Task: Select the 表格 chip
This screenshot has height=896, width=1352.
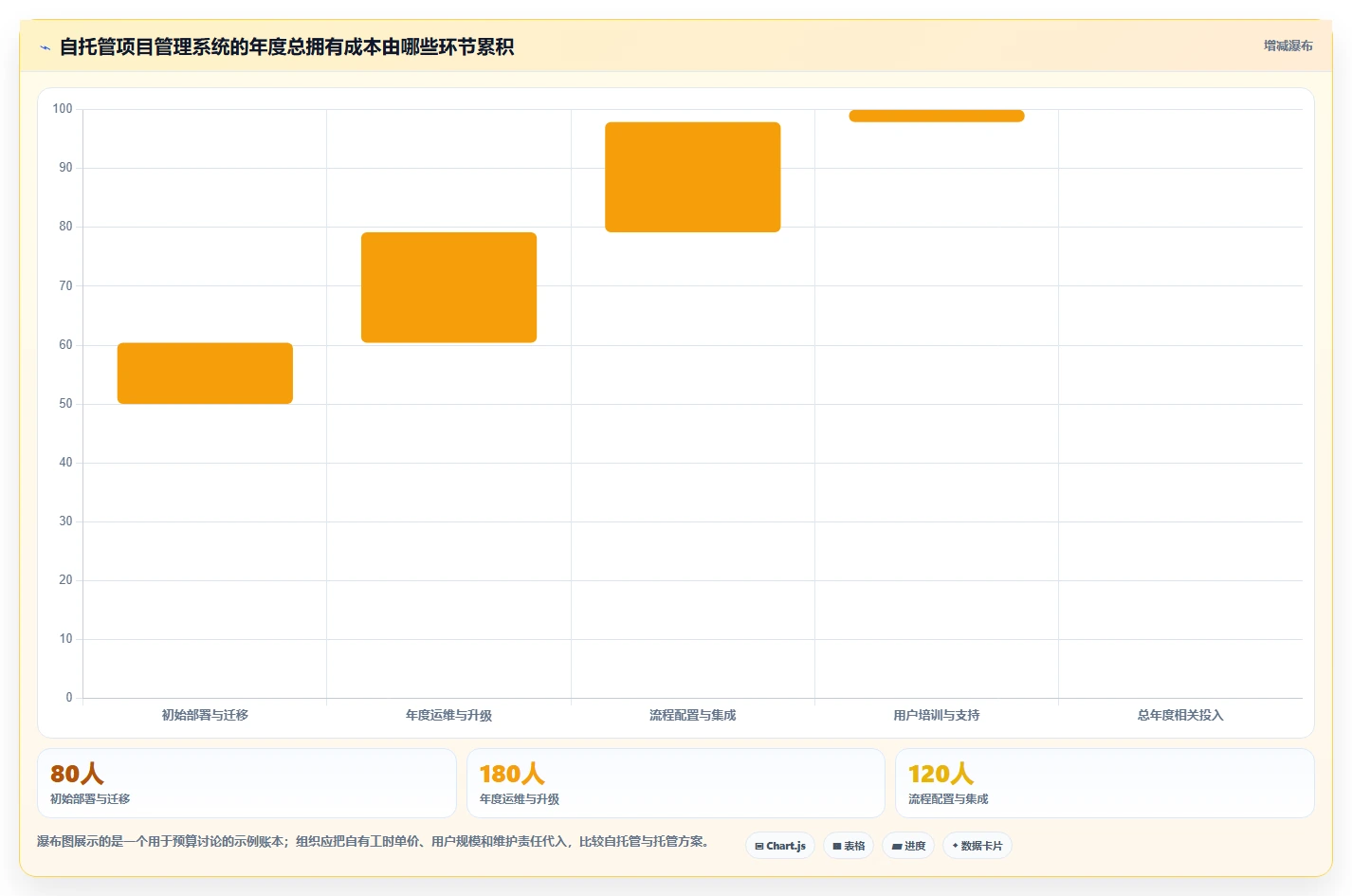Action: click(849, 846)
